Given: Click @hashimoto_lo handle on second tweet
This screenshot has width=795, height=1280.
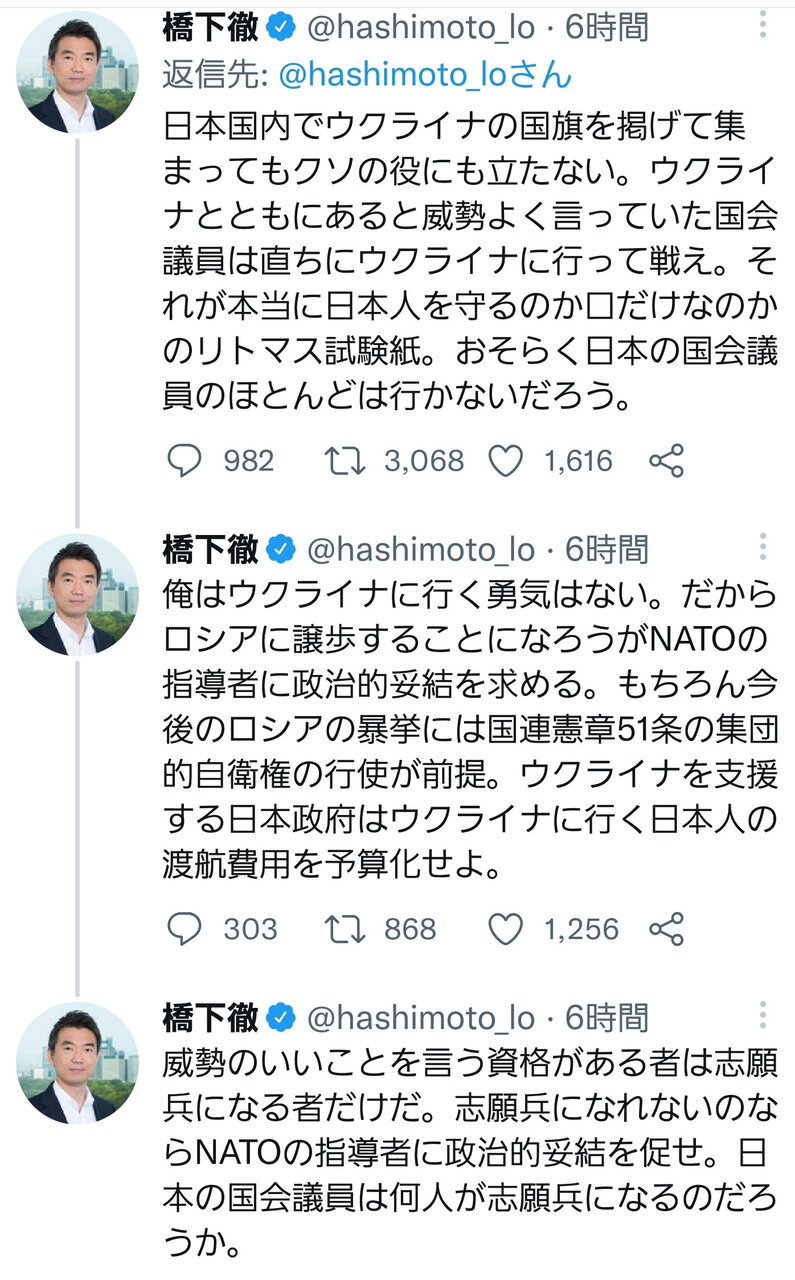Looking at the screenshot, I should pos(421,549).
